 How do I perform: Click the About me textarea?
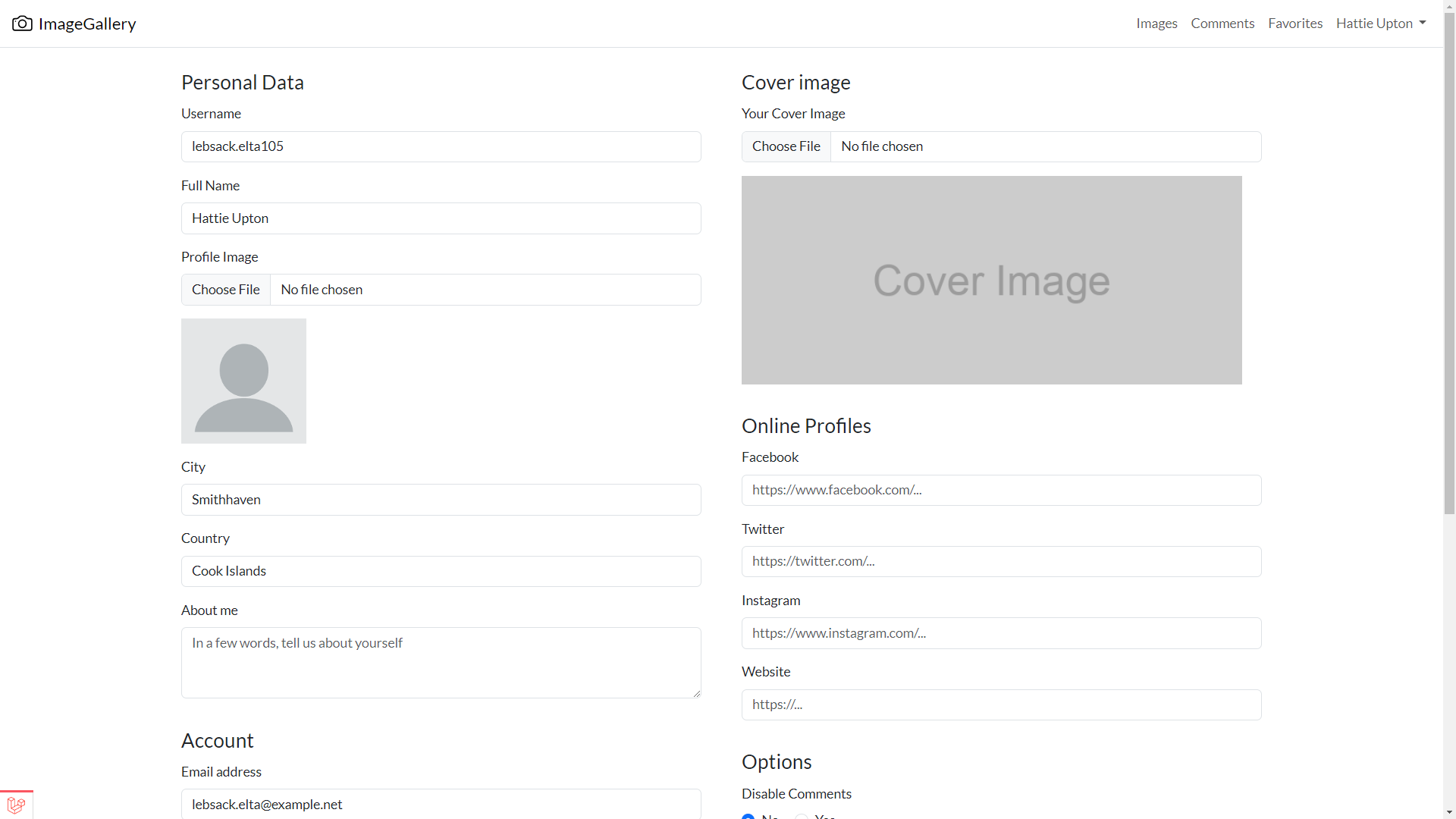click(441, 662)
